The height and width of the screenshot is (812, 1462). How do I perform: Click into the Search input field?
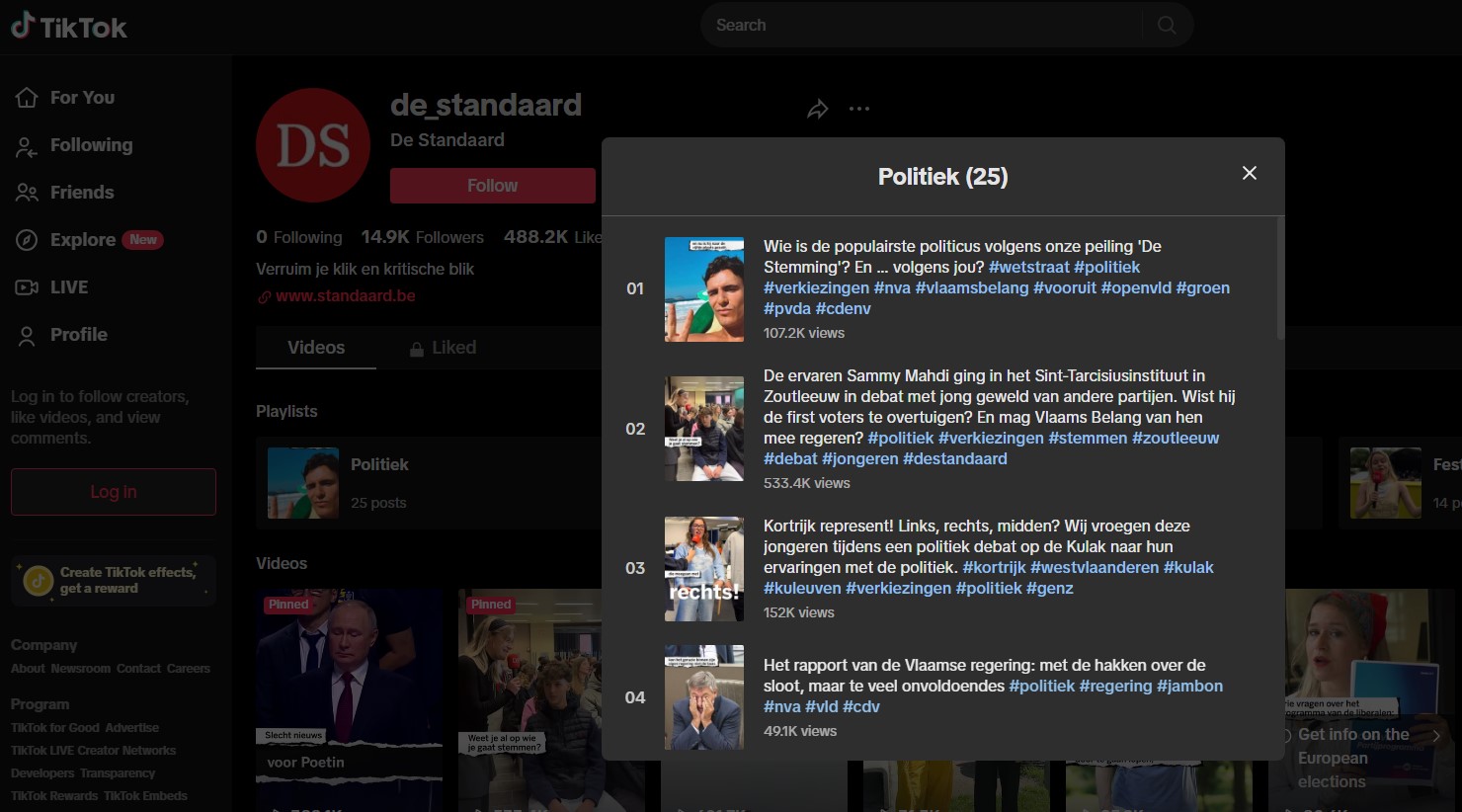(x=921, y=26)
